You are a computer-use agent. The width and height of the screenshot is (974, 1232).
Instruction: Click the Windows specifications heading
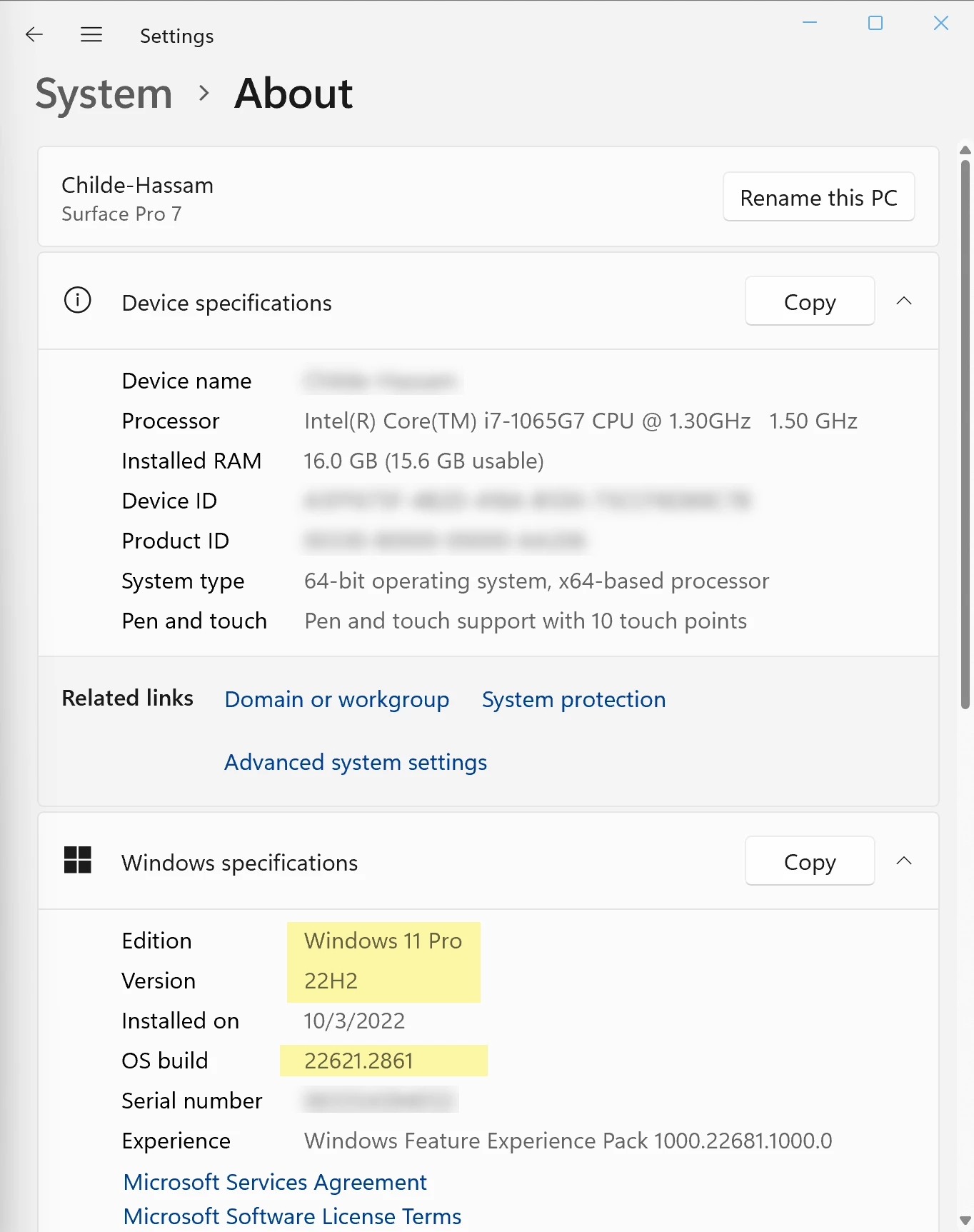click(x=240, y=863)
